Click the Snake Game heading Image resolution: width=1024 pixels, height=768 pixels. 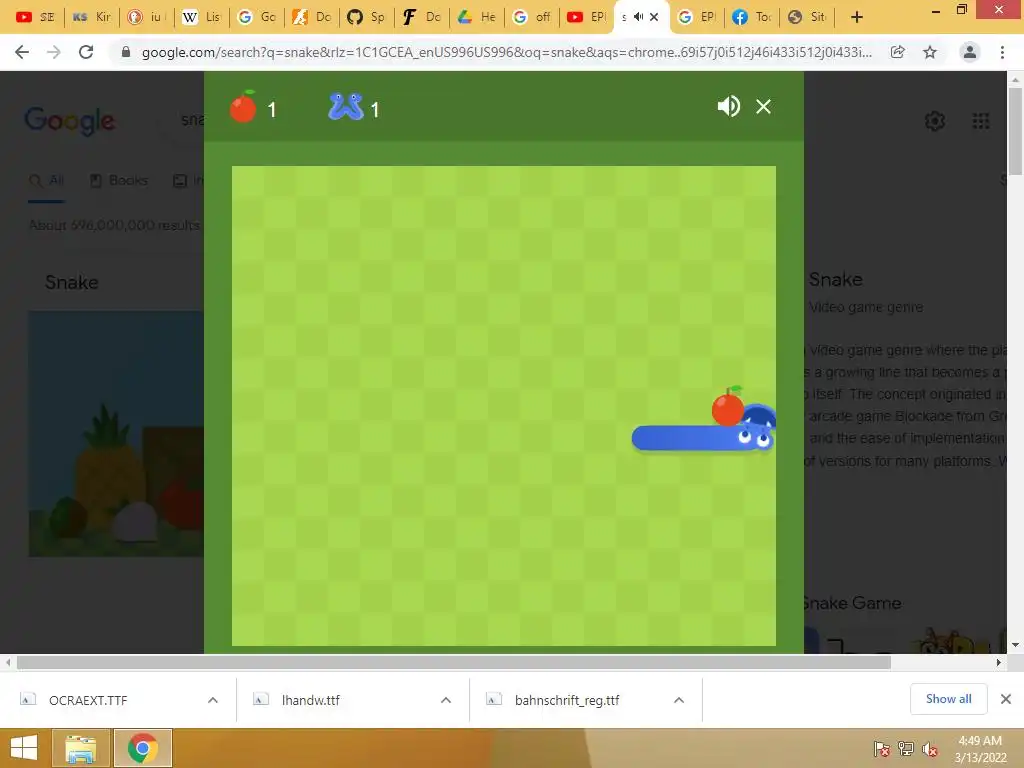coord(852,603)
